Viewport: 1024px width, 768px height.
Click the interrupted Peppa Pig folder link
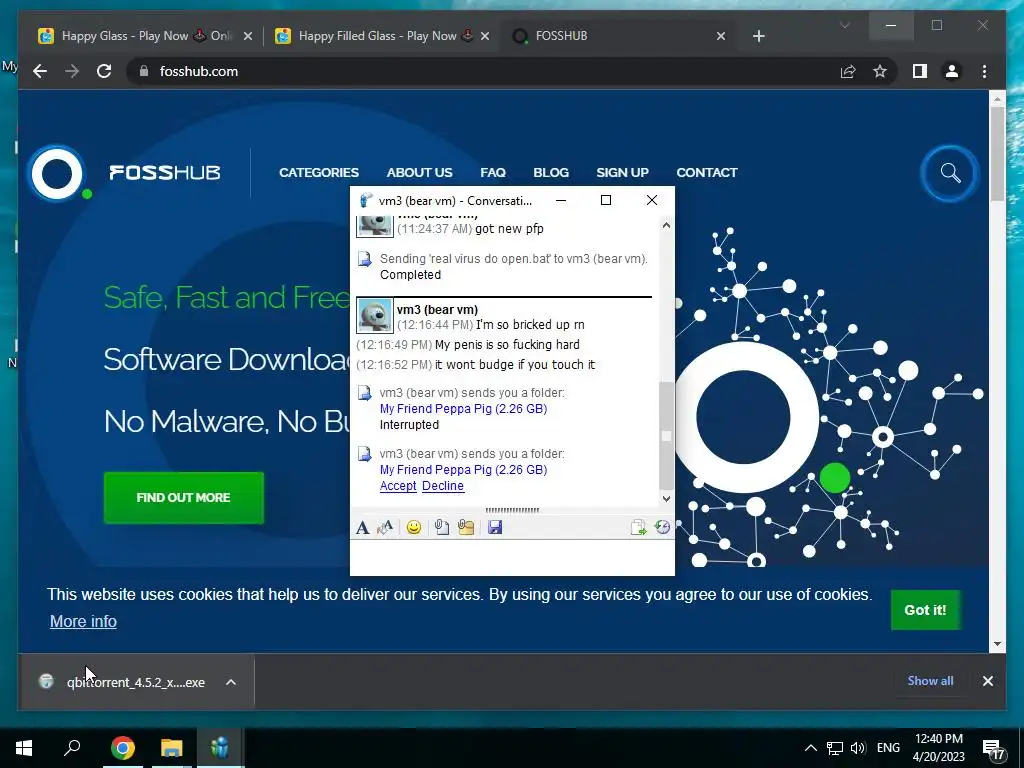(463, 409)
